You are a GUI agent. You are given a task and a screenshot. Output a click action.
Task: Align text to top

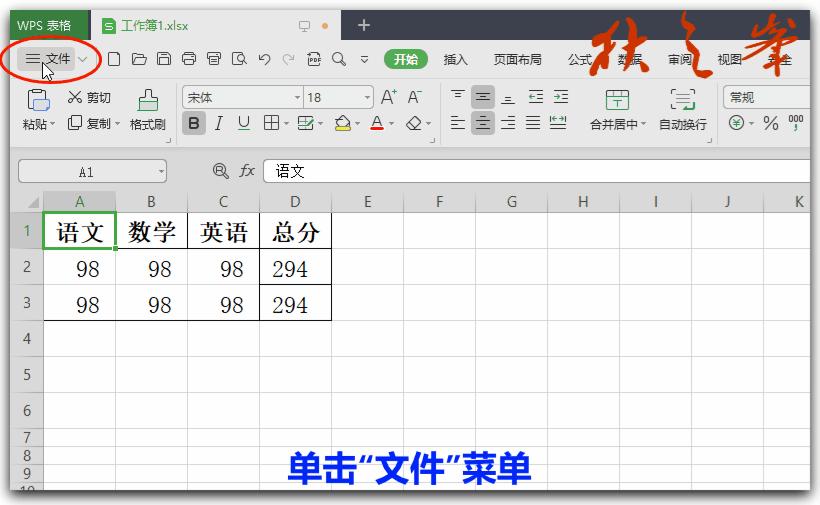(x=458, y=97)
